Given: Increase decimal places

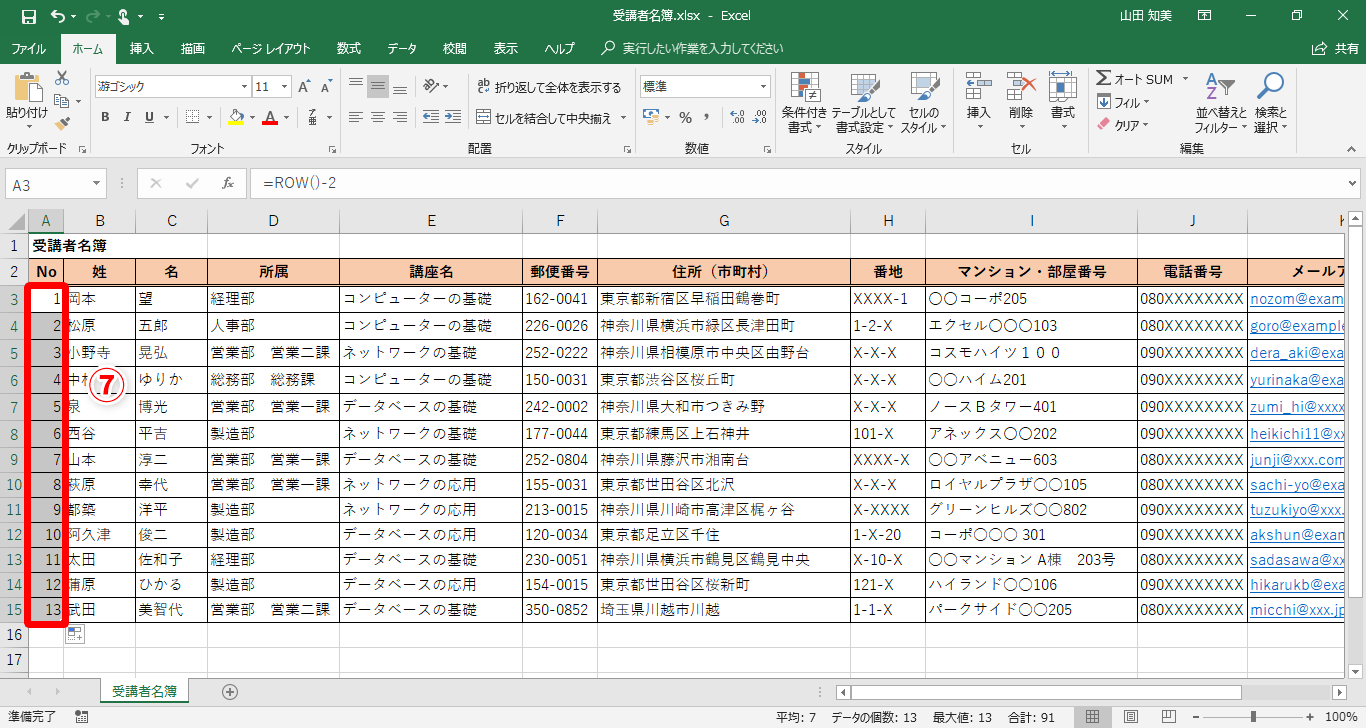Looking at the screenshot, I should tap(737, 117).
